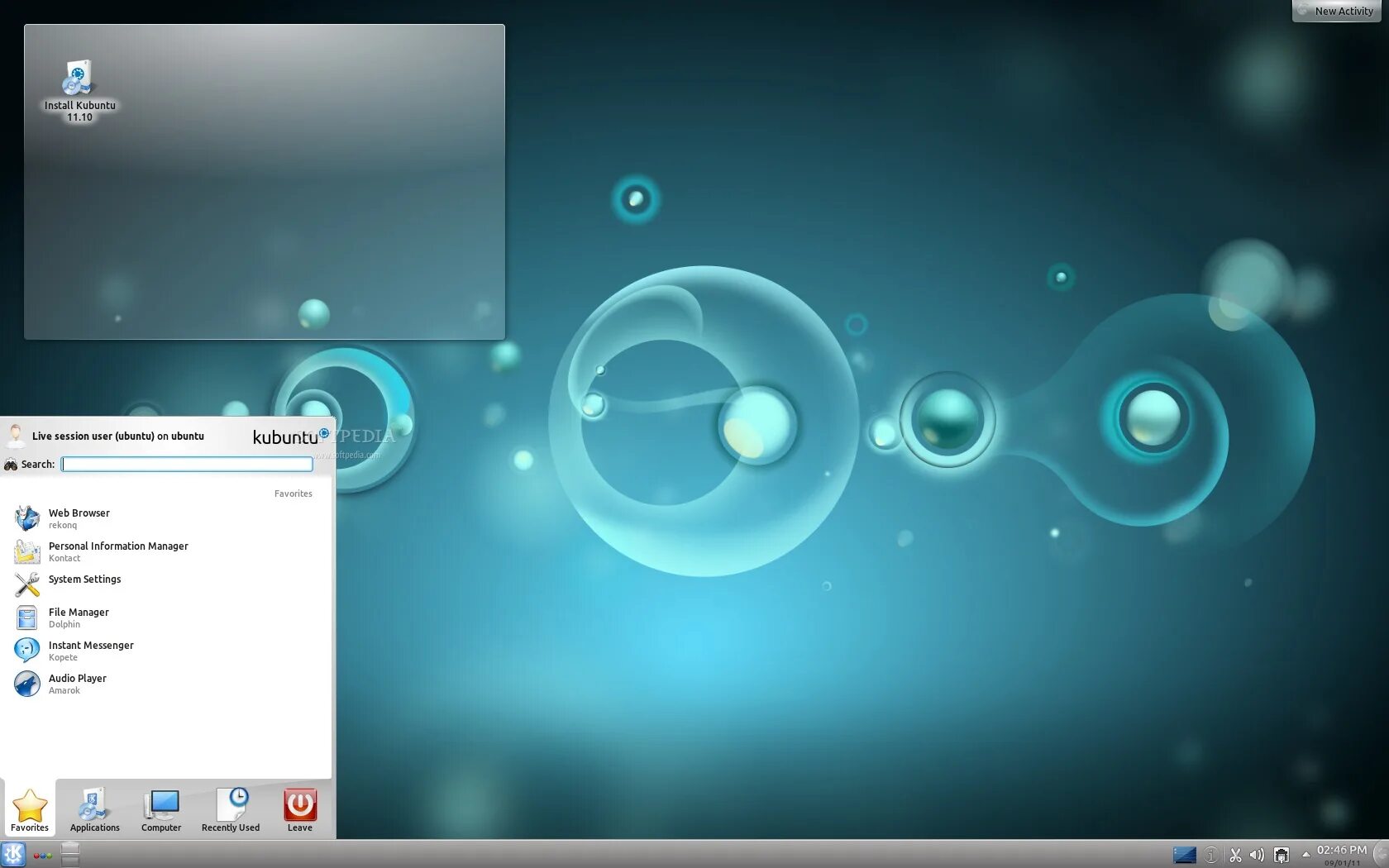Image resolution: width=1389 pixels, height=868 pixels.
Task: Open the panel toolbox at right edge
Action: coord(1382,854)
